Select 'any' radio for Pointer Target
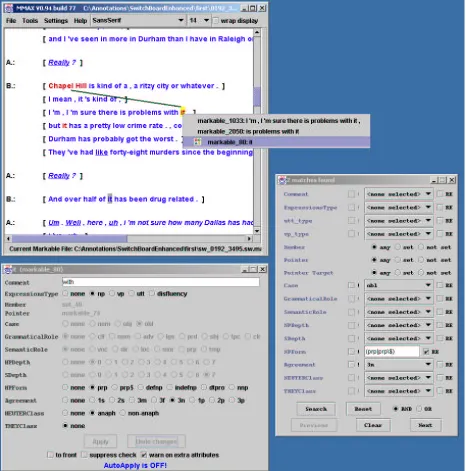 tap(374, 273)
